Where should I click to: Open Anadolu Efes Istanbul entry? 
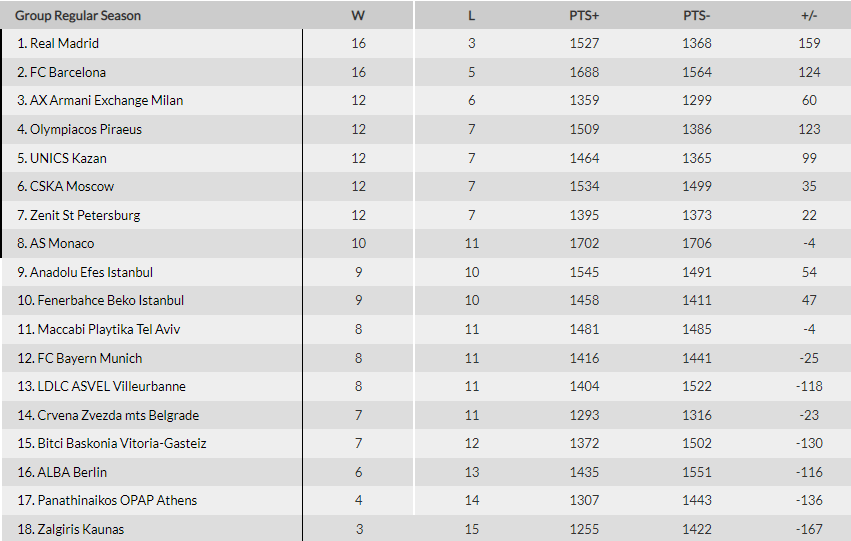pos(91,272)
